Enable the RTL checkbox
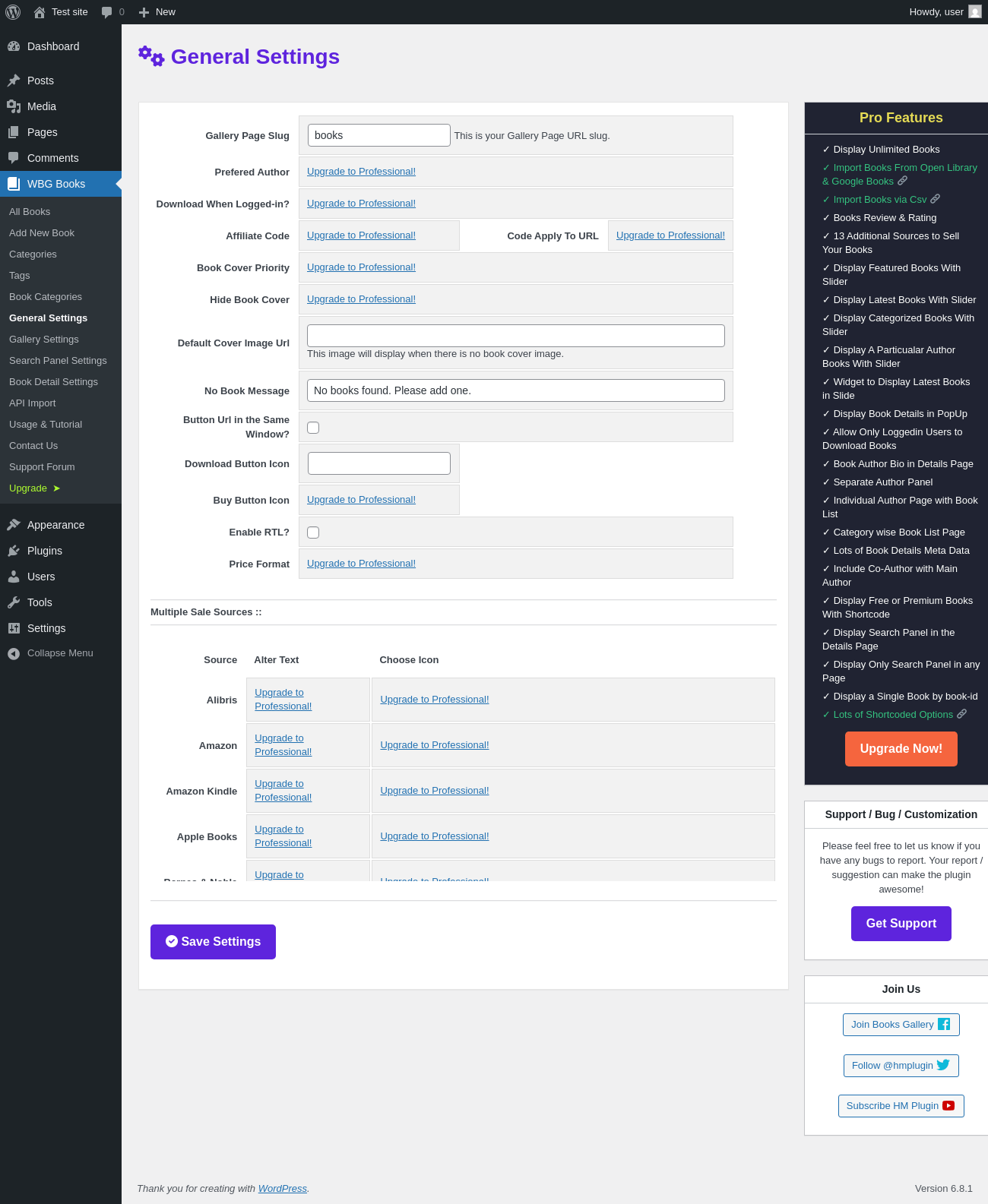The image size is (988, 1204). click(313, 532)
